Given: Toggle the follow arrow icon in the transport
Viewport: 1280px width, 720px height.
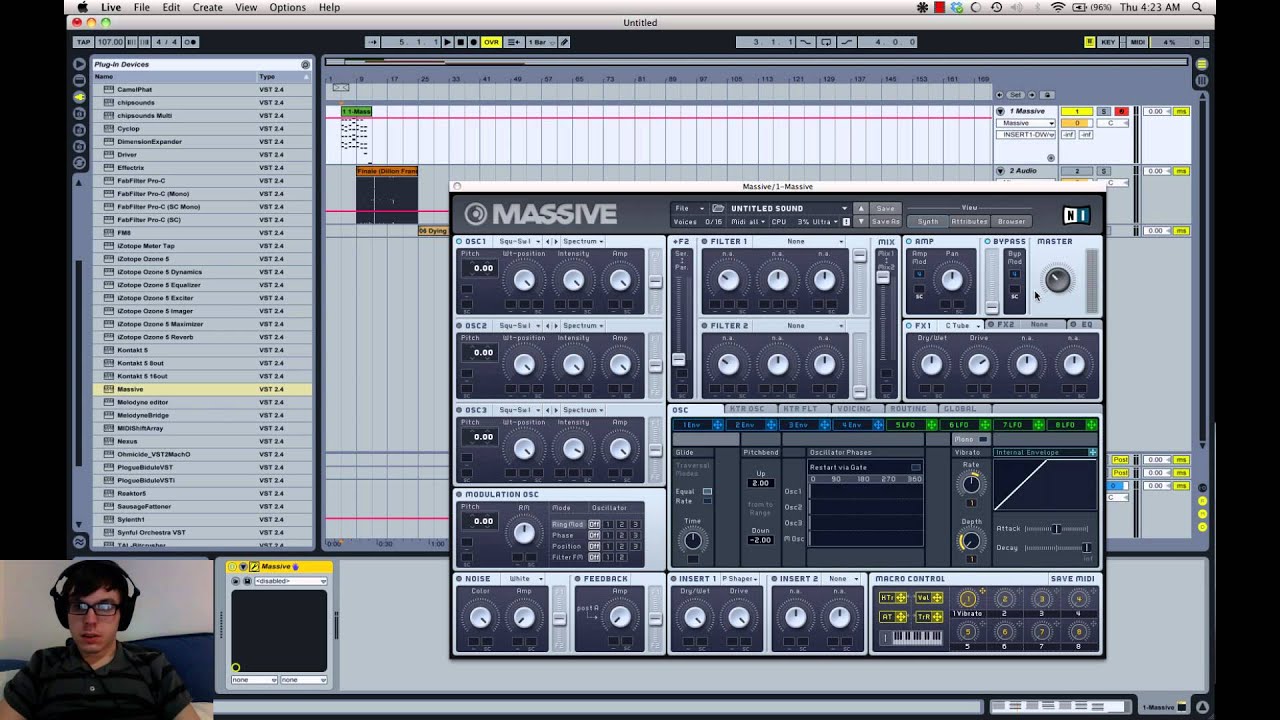Looking at the screenshot, I should (x=372, y=42).
